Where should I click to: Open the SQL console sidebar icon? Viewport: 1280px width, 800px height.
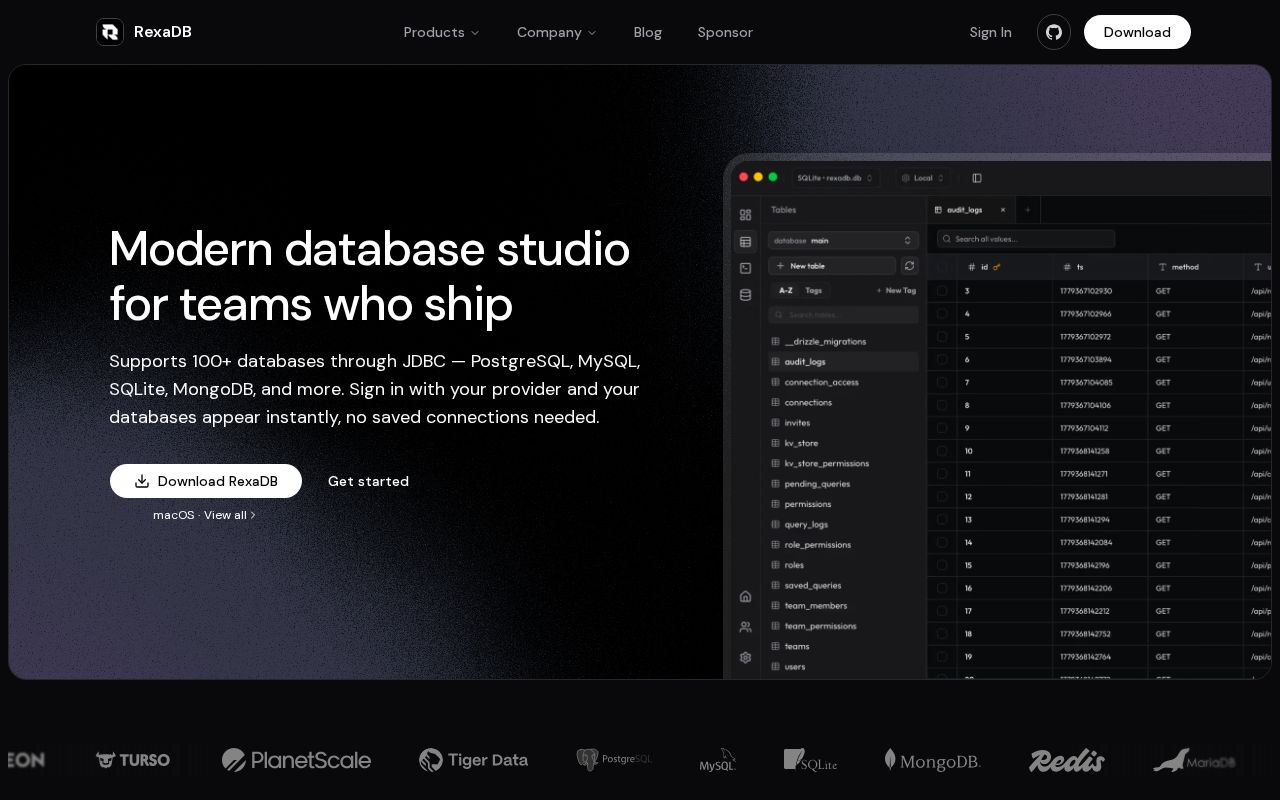(745, 268)
